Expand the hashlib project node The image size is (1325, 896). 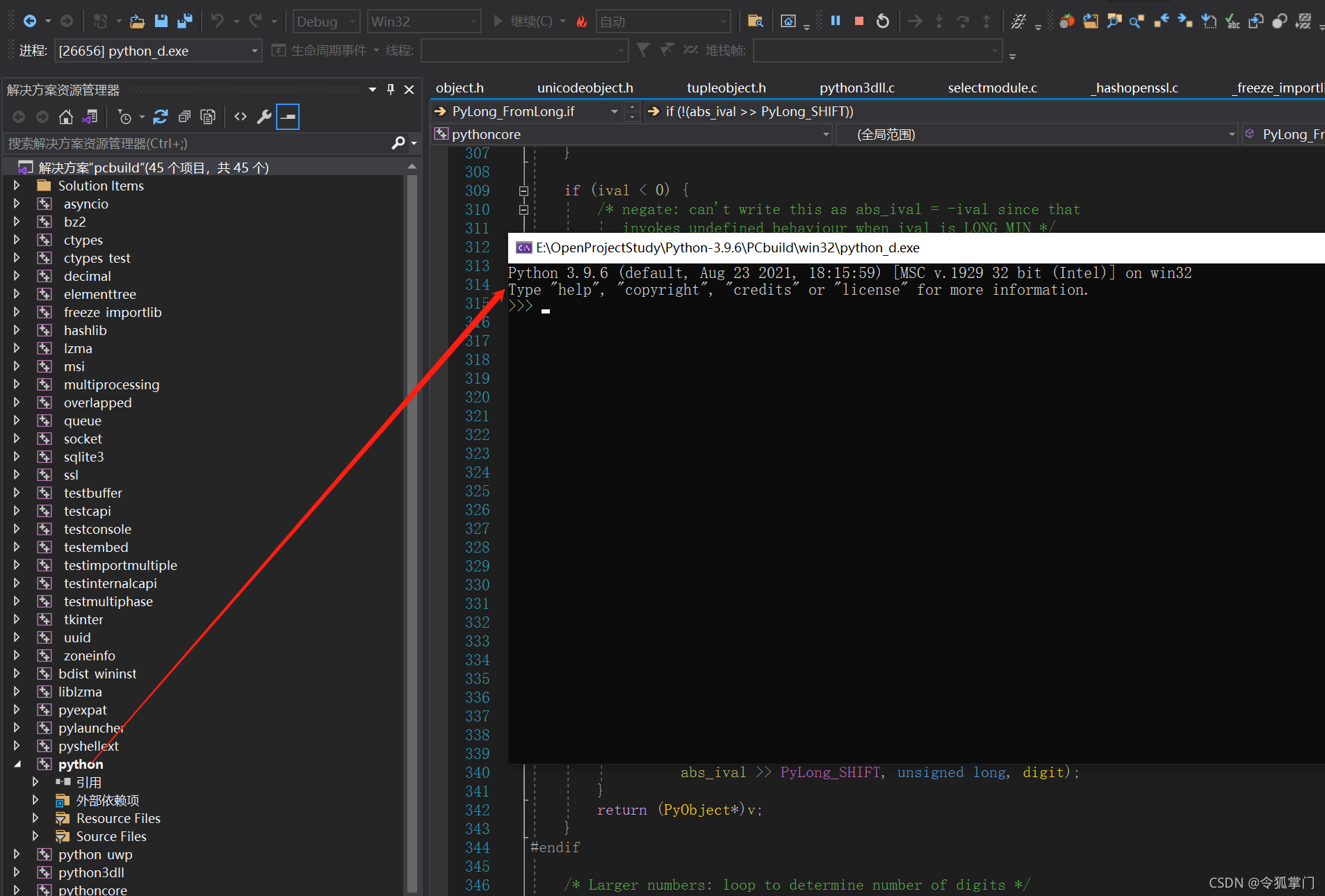[17, 330]
